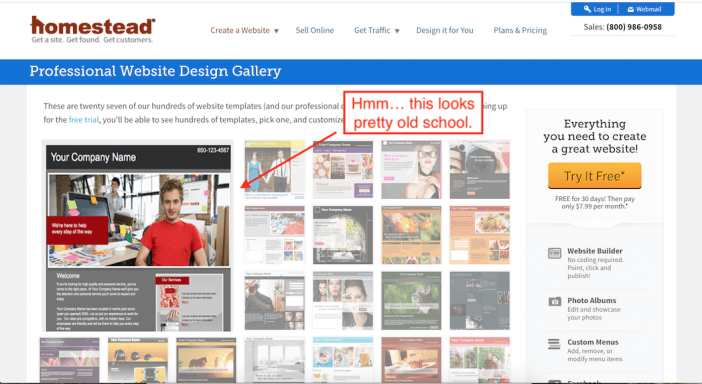The width and height of the screenshot is (702, 384).
Task: Select the arched window template thumbnail
Action: pyautogui.click(x=343, y=235)
